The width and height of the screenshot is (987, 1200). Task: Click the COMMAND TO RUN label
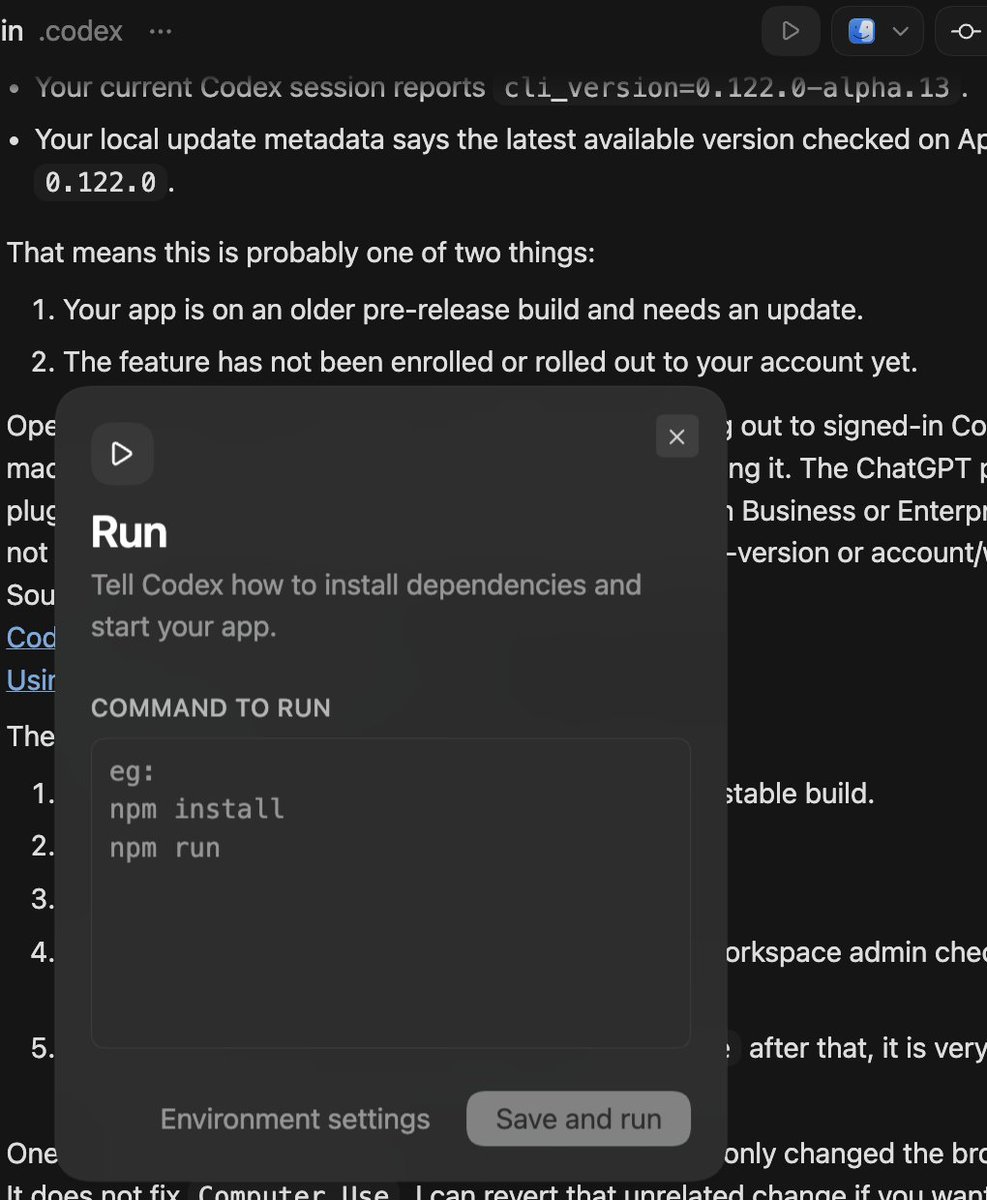point(211,708)
